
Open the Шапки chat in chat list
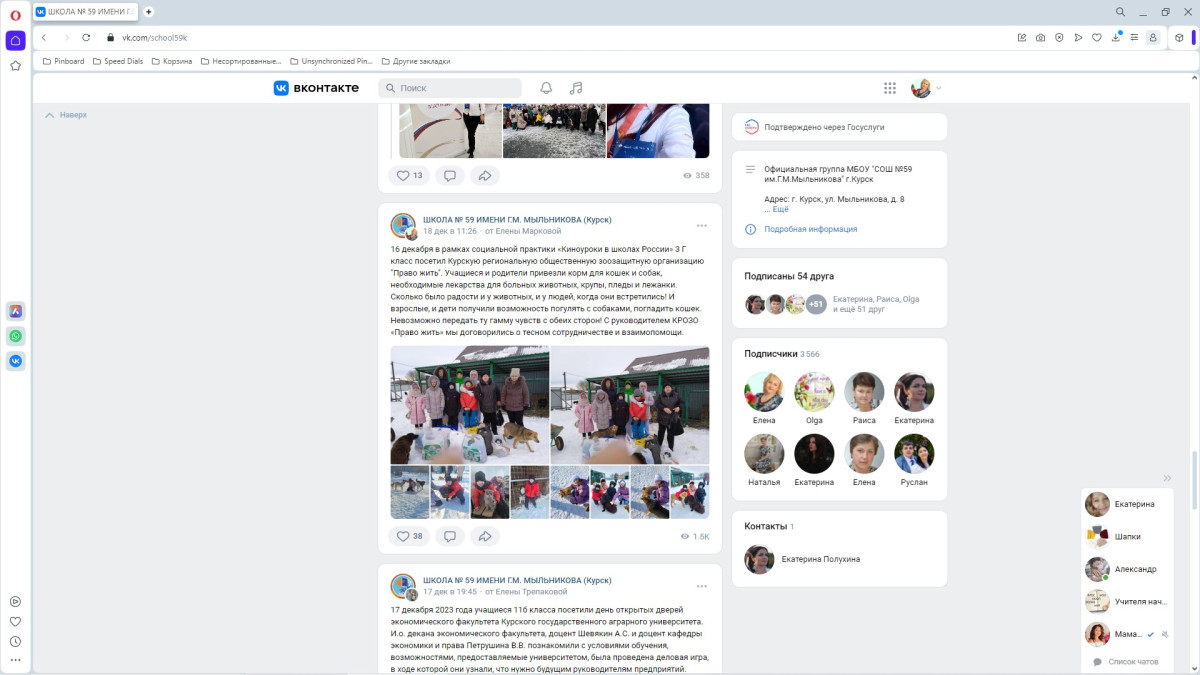tap(1129, 536)
